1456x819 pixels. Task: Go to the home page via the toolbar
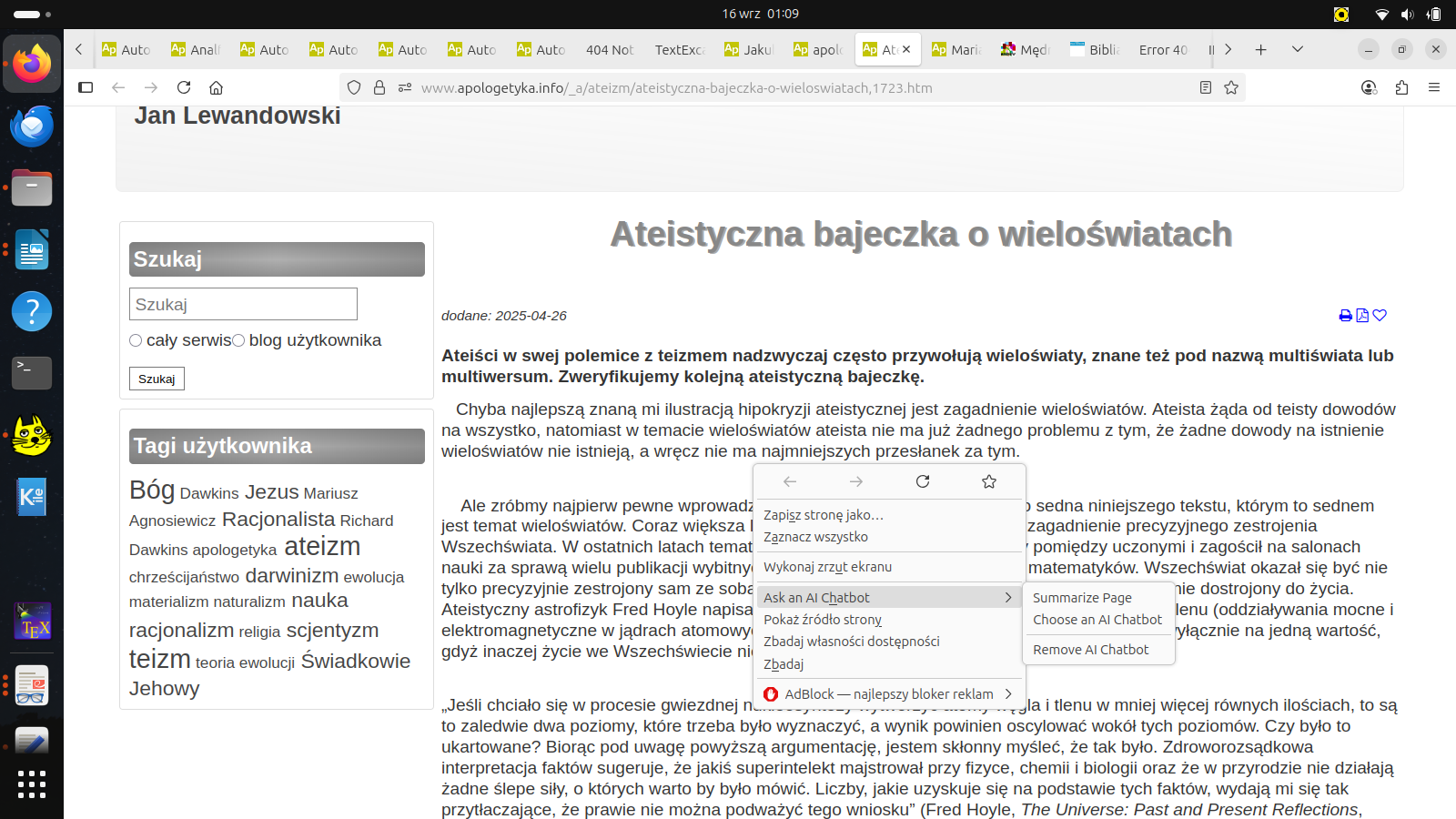click(217, 88)
